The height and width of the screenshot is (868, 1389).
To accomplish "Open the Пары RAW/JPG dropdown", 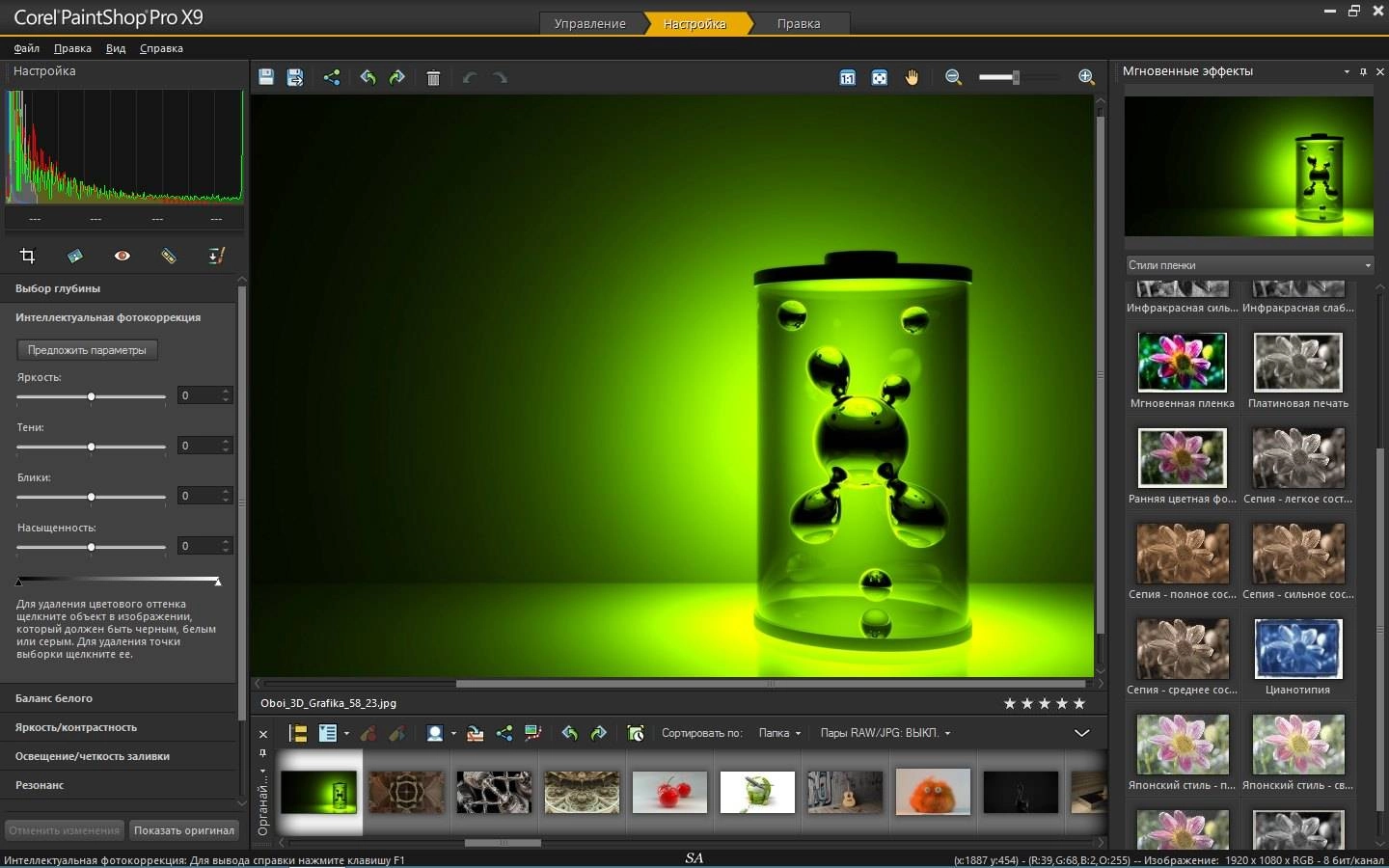I will click(885, 733).
